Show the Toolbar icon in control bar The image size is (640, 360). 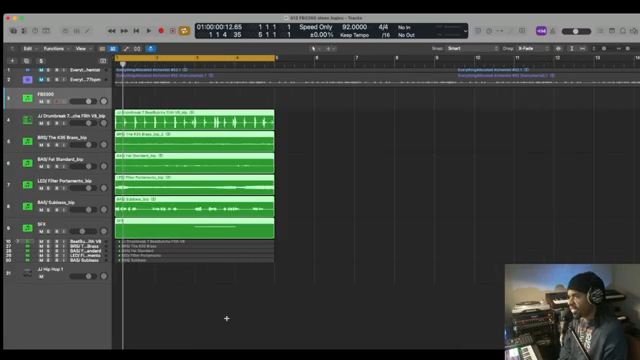click(x=46, y=31)
